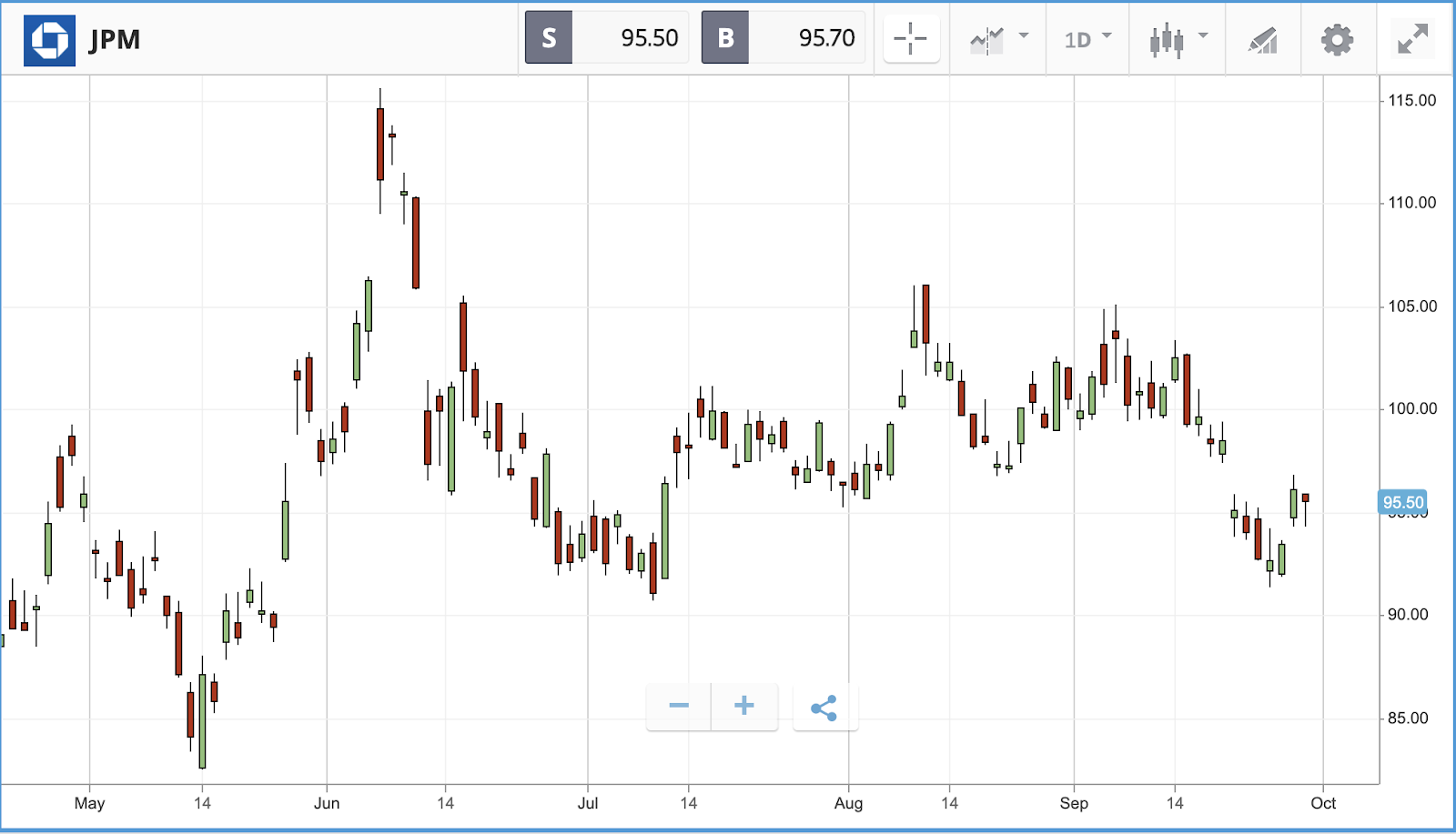This screenshot has height=834, width=1456.
Task: Click the S sell button at 95.50
Action: coord(606,37)
